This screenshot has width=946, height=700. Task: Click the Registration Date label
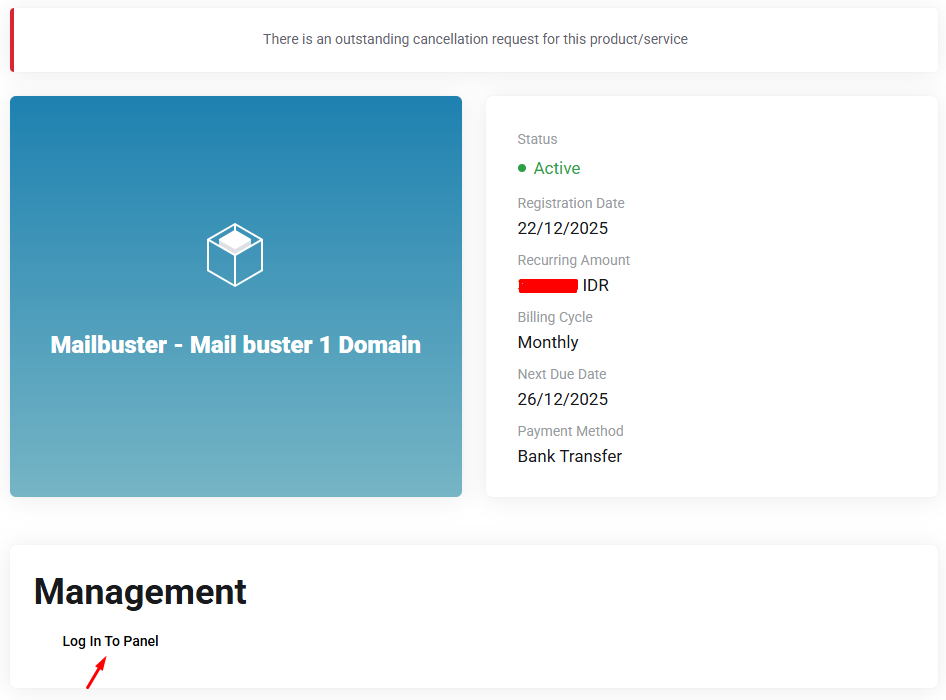571,203
